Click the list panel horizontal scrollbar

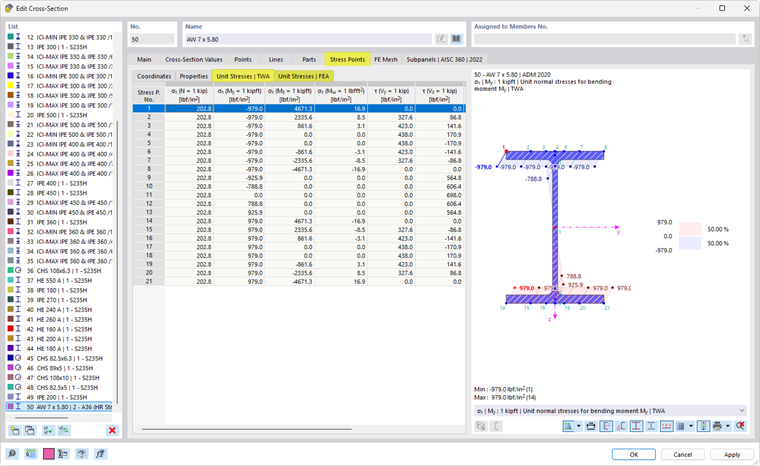[x=41, y=418]
